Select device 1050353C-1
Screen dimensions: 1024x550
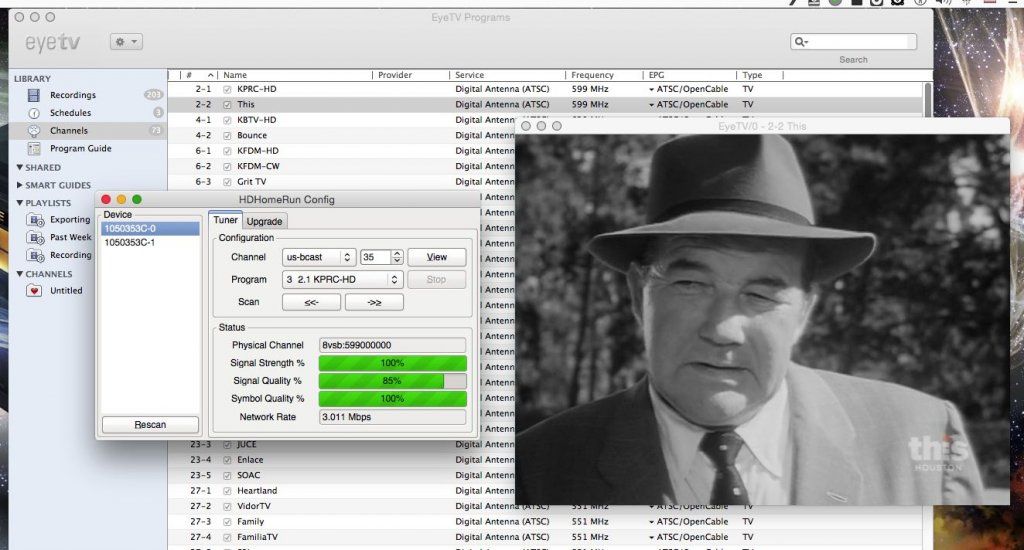click(x=151, y=242)
